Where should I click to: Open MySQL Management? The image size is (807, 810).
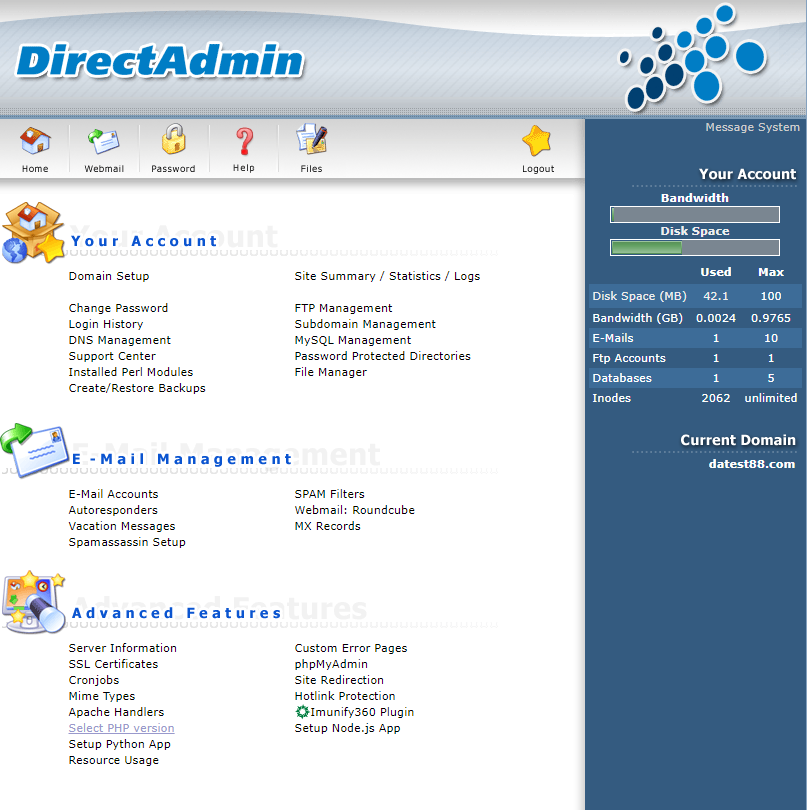point(352,340)
